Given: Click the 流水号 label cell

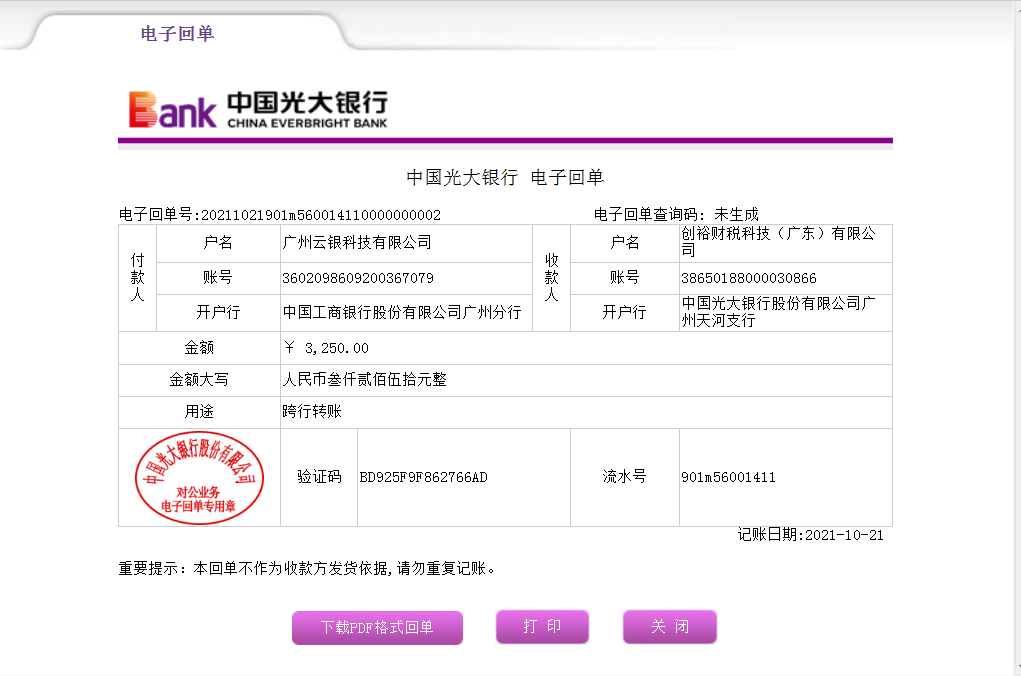Looking at the screenshot, I should (624, 477).
